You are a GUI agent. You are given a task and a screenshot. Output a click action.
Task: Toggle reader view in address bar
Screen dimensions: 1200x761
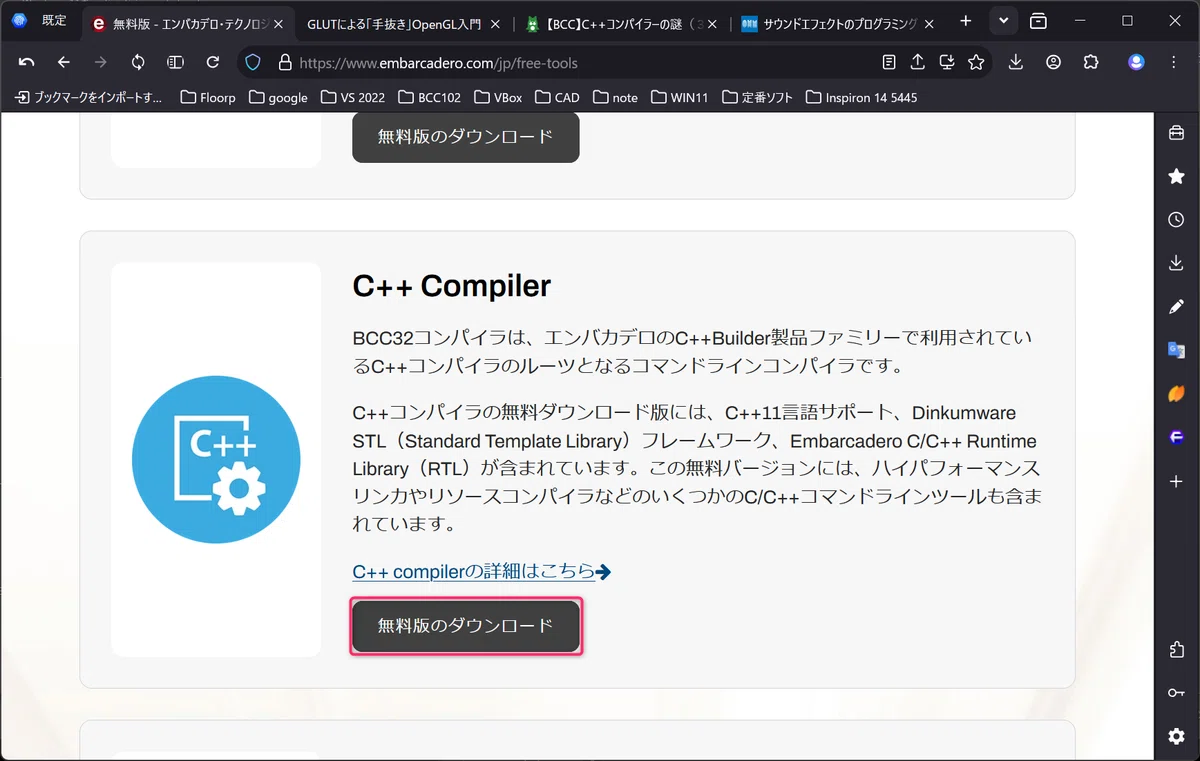tap(889, 62)
